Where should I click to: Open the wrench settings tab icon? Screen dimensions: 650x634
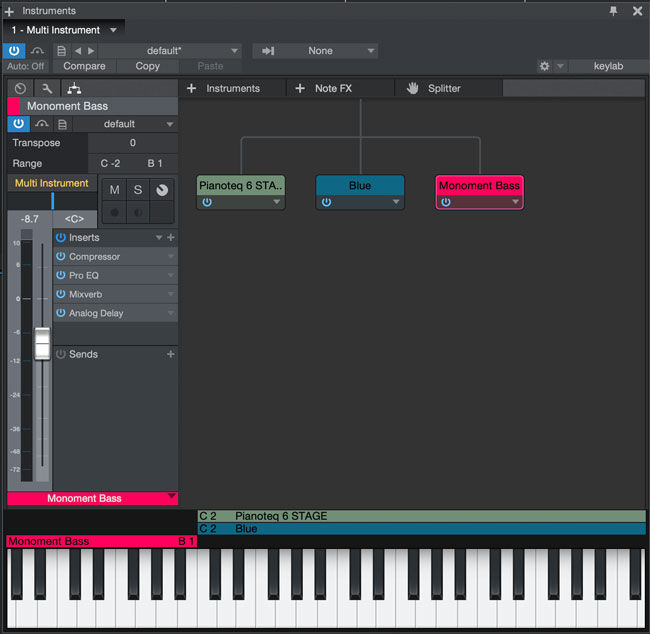click(x=47, y=88)
